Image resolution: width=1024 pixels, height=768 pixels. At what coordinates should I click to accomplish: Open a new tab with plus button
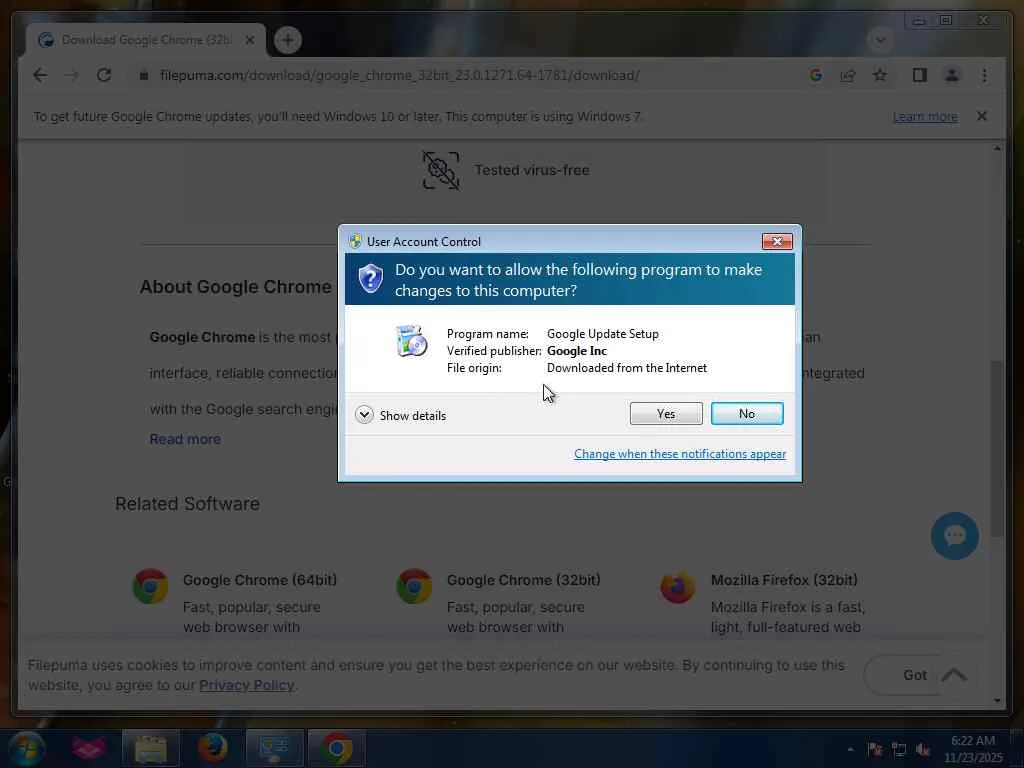coord(287,40)
